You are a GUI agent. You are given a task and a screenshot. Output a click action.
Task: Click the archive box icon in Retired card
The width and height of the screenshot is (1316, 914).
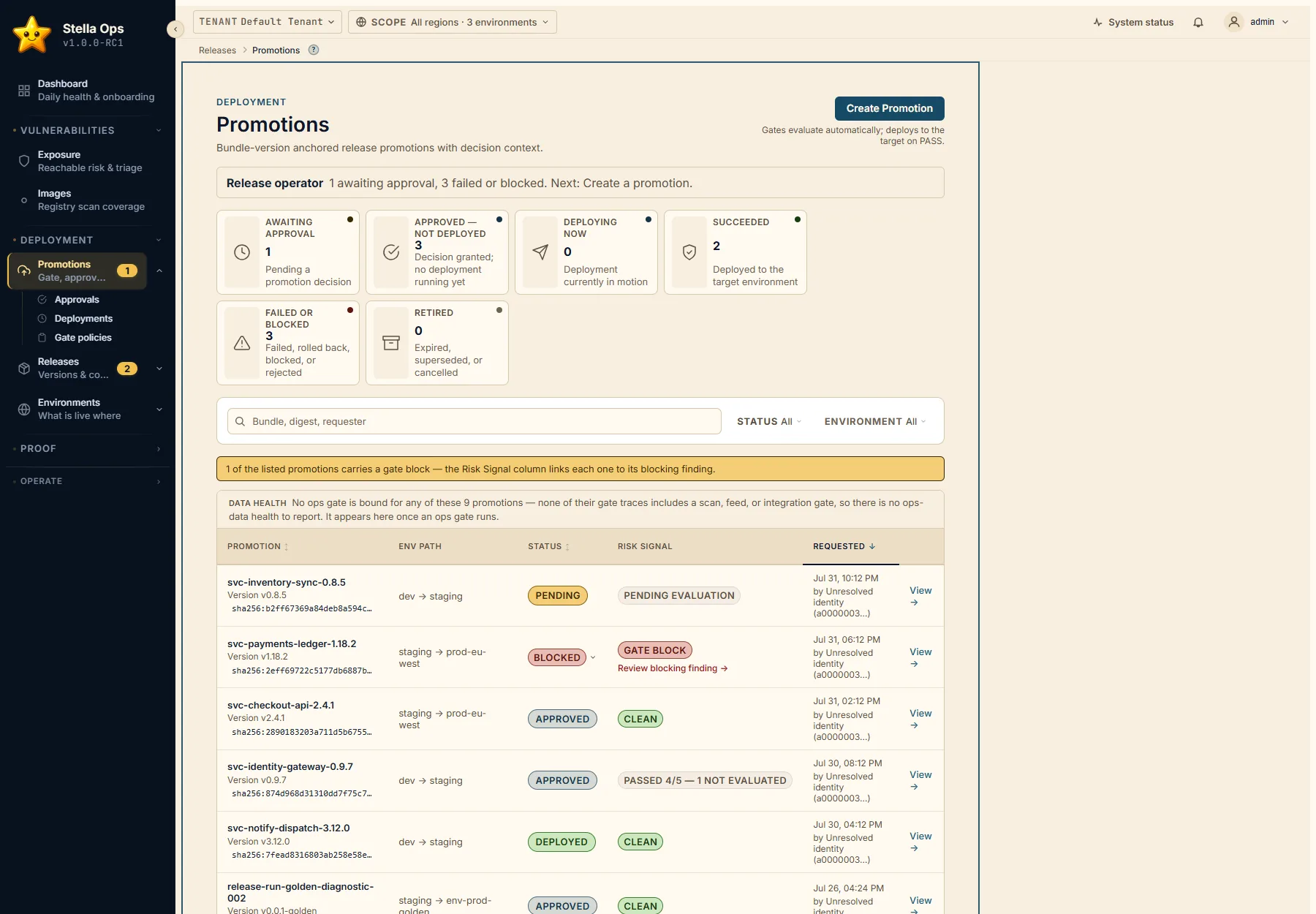(391, 343)
